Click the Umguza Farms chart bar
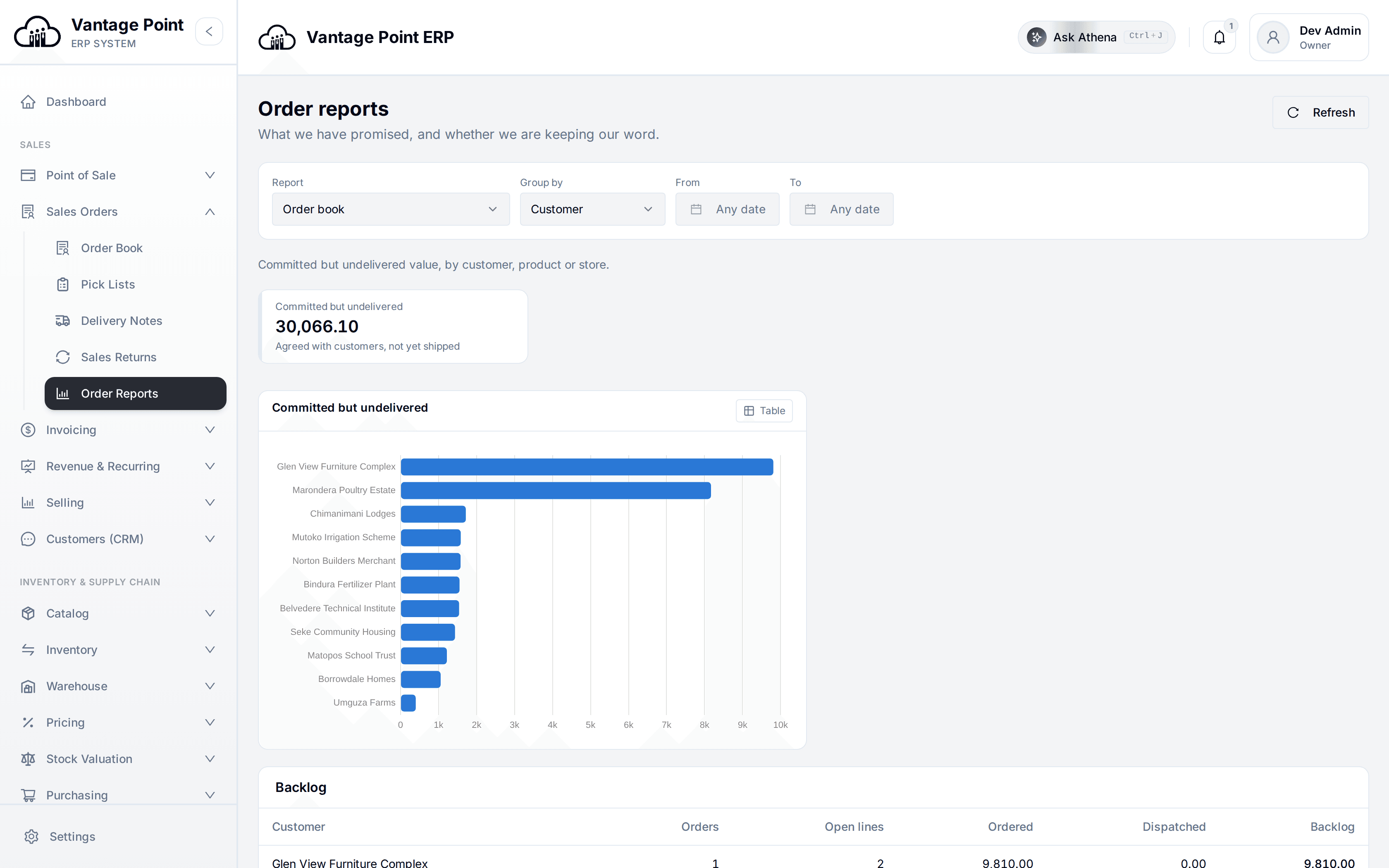This screenshot has height=868, width=1389. tap(408, 703)
